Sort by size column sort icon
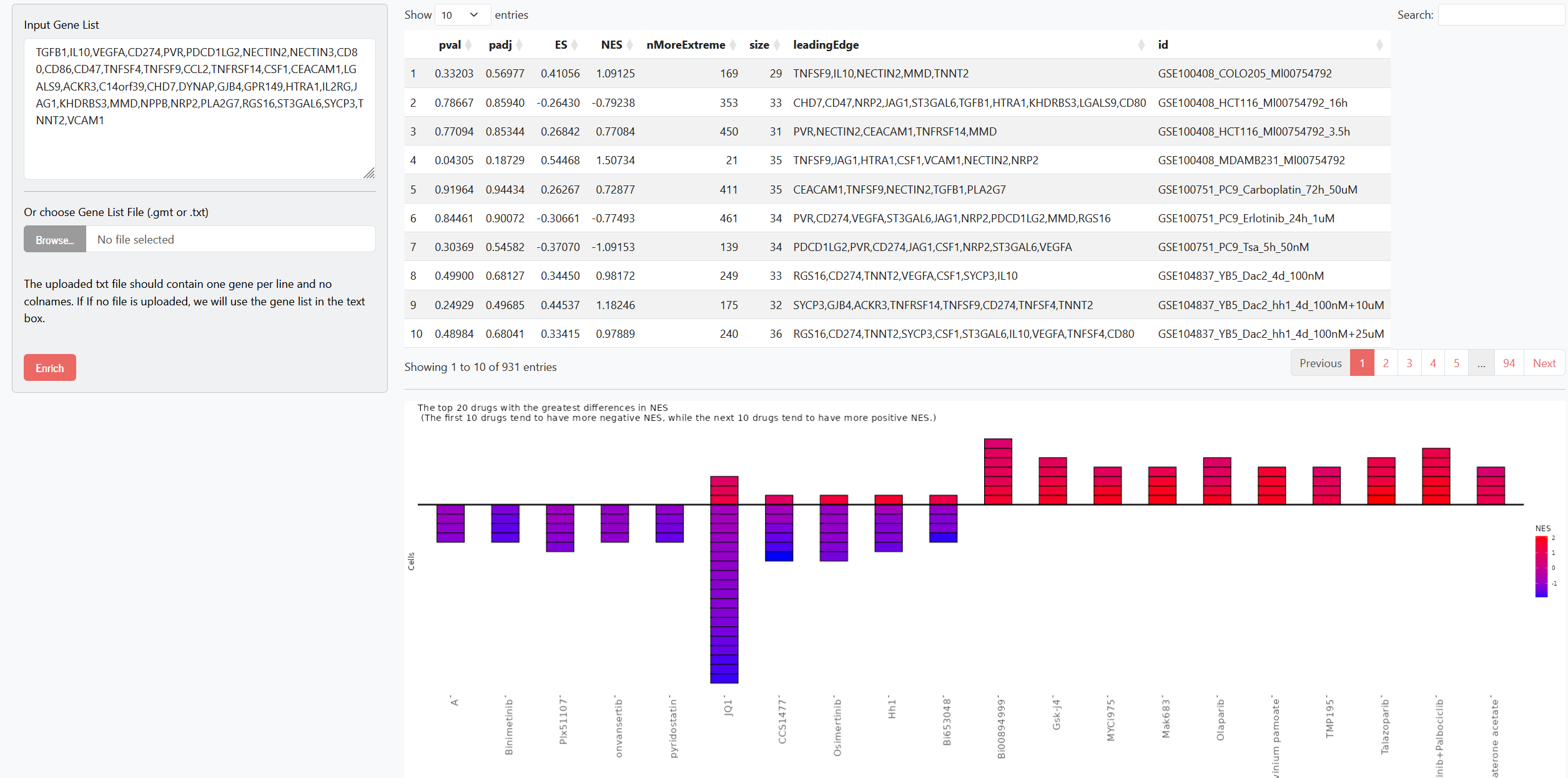The height and width of the screenshot is (778, 1568). pos(777,45)
